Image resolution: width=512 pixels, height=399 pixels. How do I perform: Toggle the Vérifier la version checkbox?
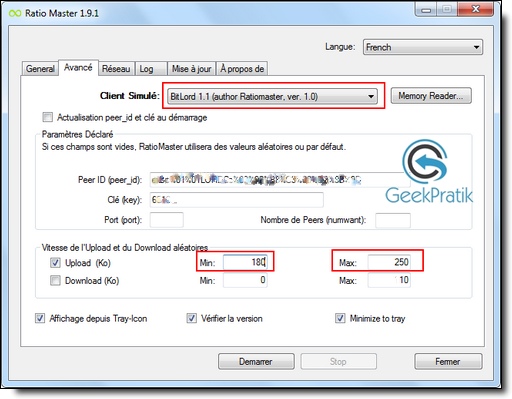click(192, 318)
